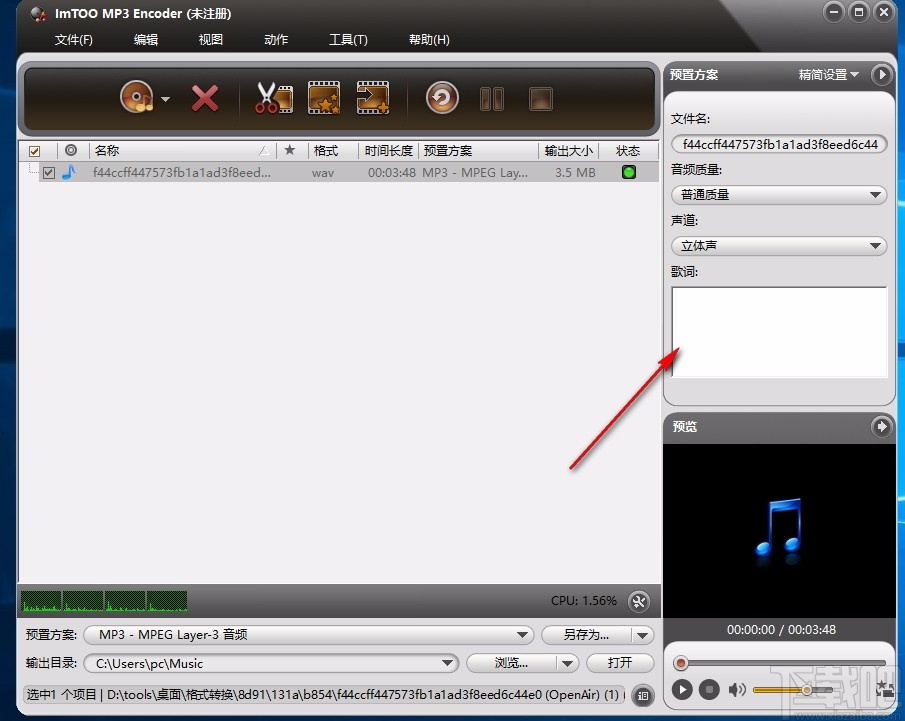Start conversion with the circular arrow icon
The height and width of the screenshot is (721, 905).
[441, 98]
